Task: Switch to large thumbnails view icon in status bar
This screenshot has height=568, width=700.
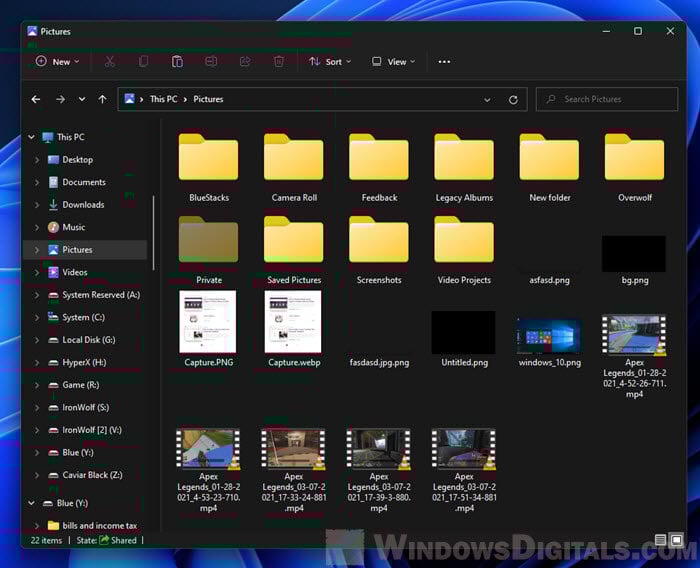Action: (x=676, y=540)
